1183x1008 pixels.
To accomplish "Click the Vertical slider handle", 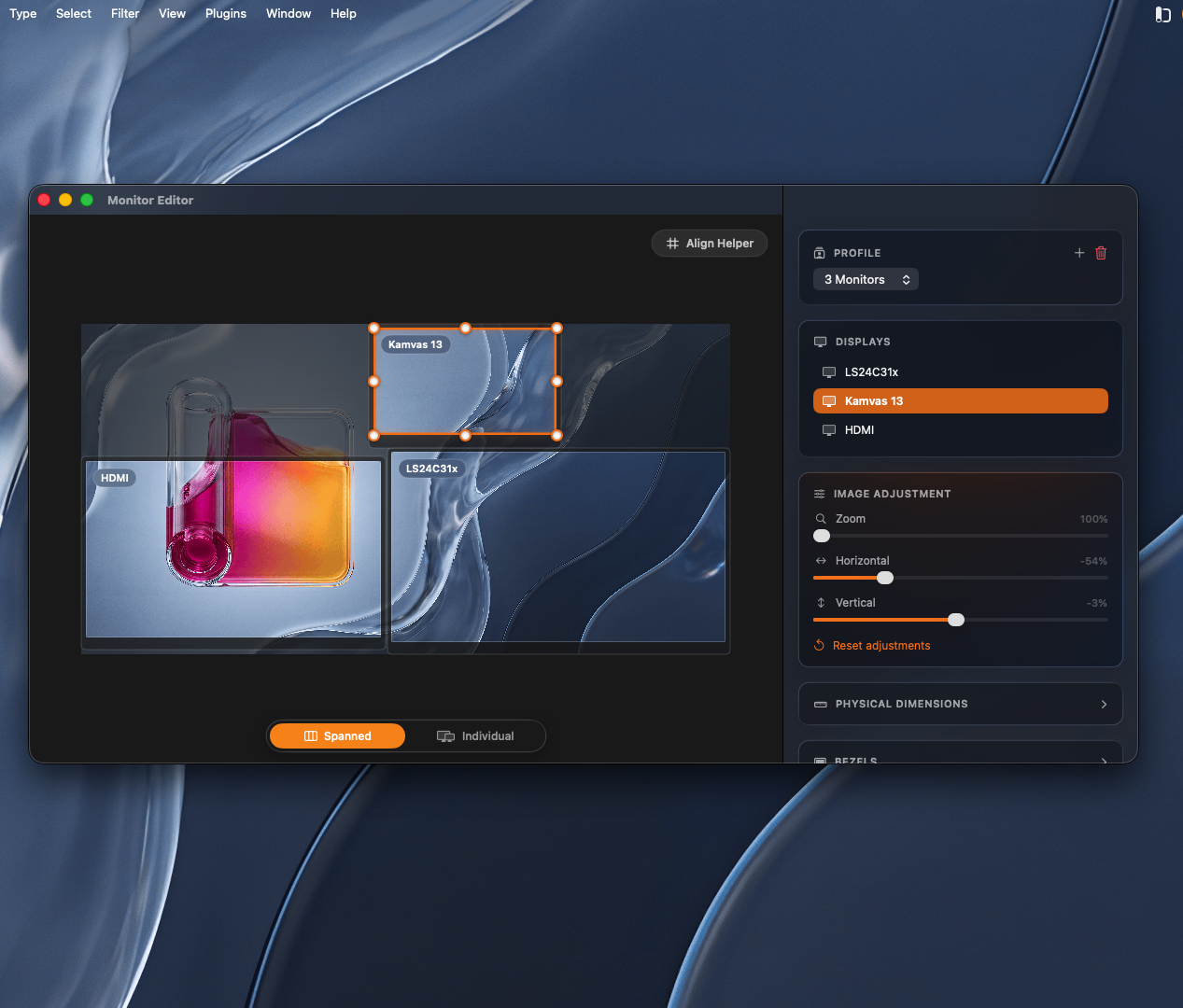I will 956,620.
